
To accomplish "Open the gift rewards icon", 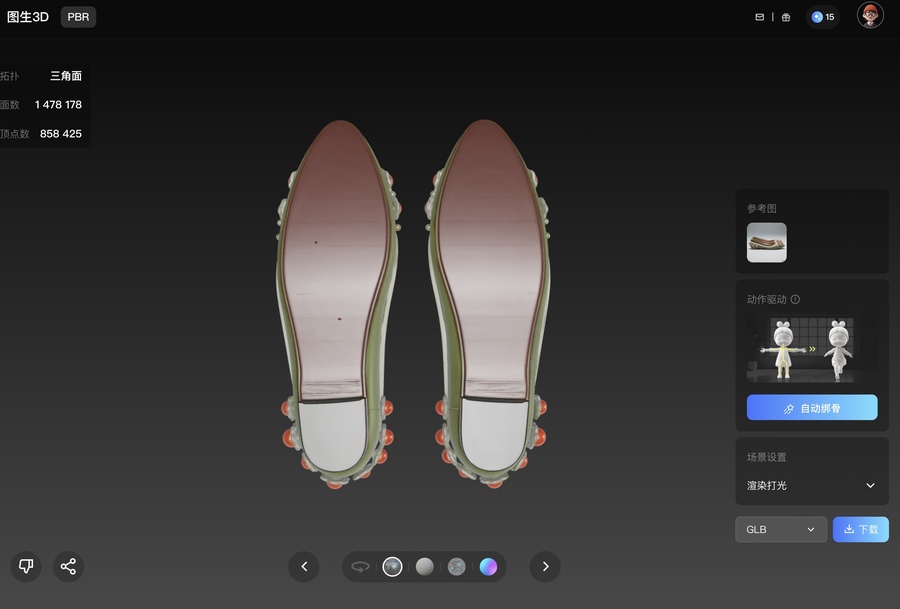I will coord(786,17).
